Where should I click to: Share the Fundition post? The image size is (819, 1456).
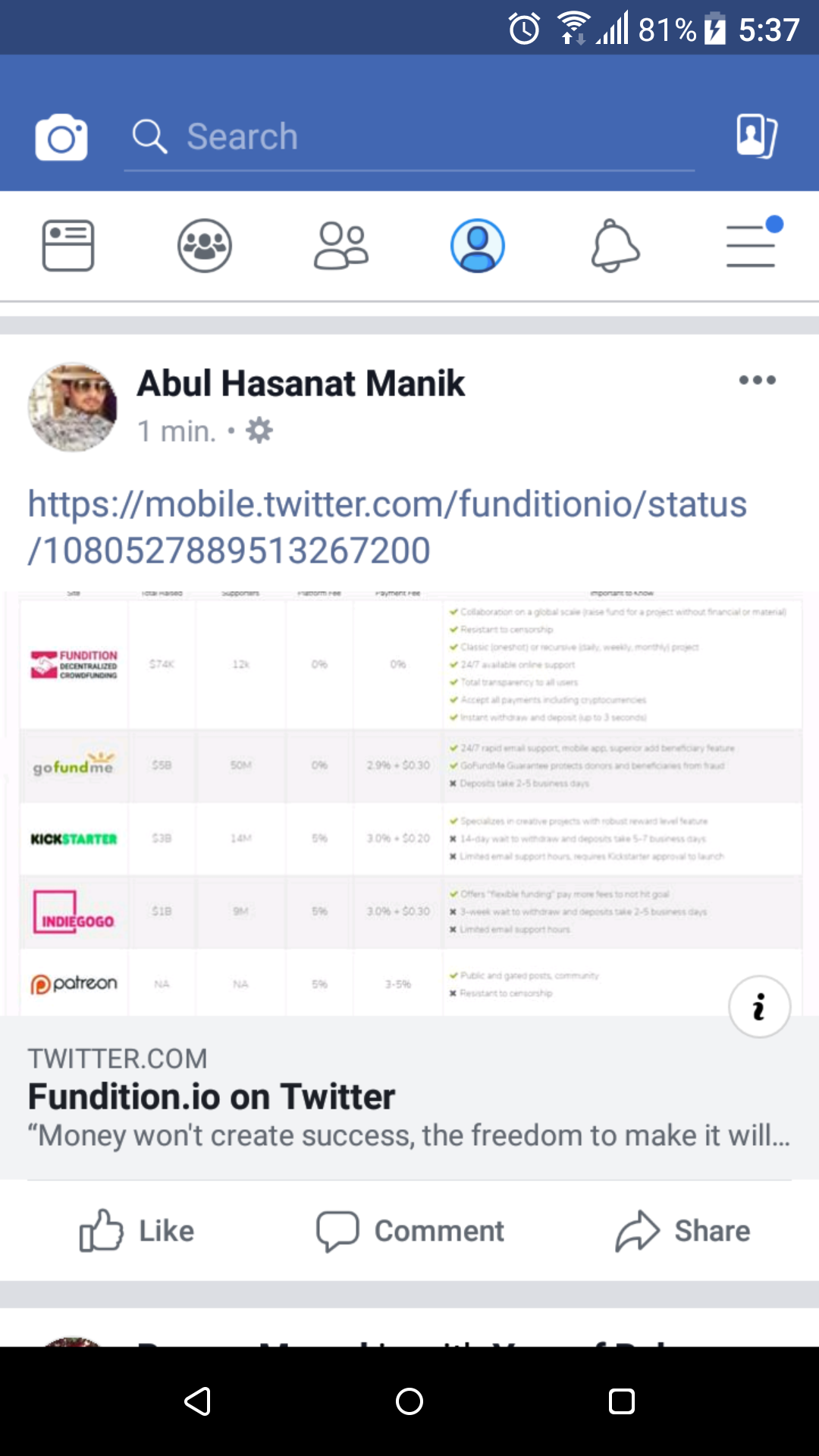(682, 1231)
